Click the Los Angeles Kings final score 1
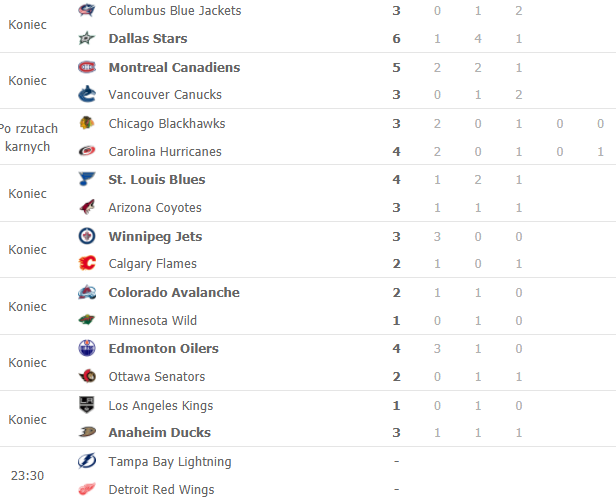Viewport: 616px width, 502px height. coord(396,405)
